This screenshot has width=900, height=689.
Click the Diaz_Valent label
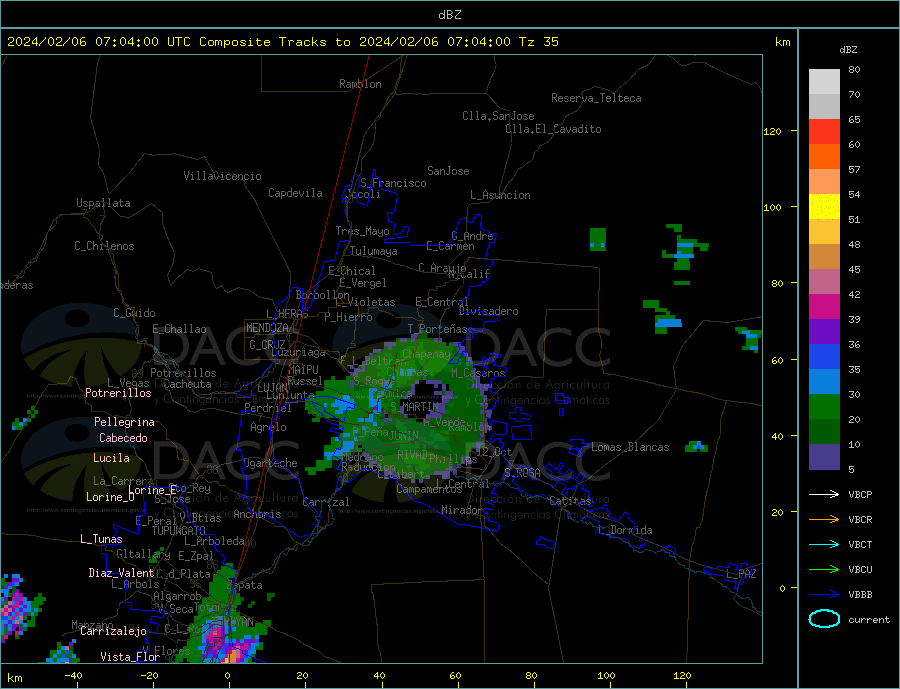(121, 573)
